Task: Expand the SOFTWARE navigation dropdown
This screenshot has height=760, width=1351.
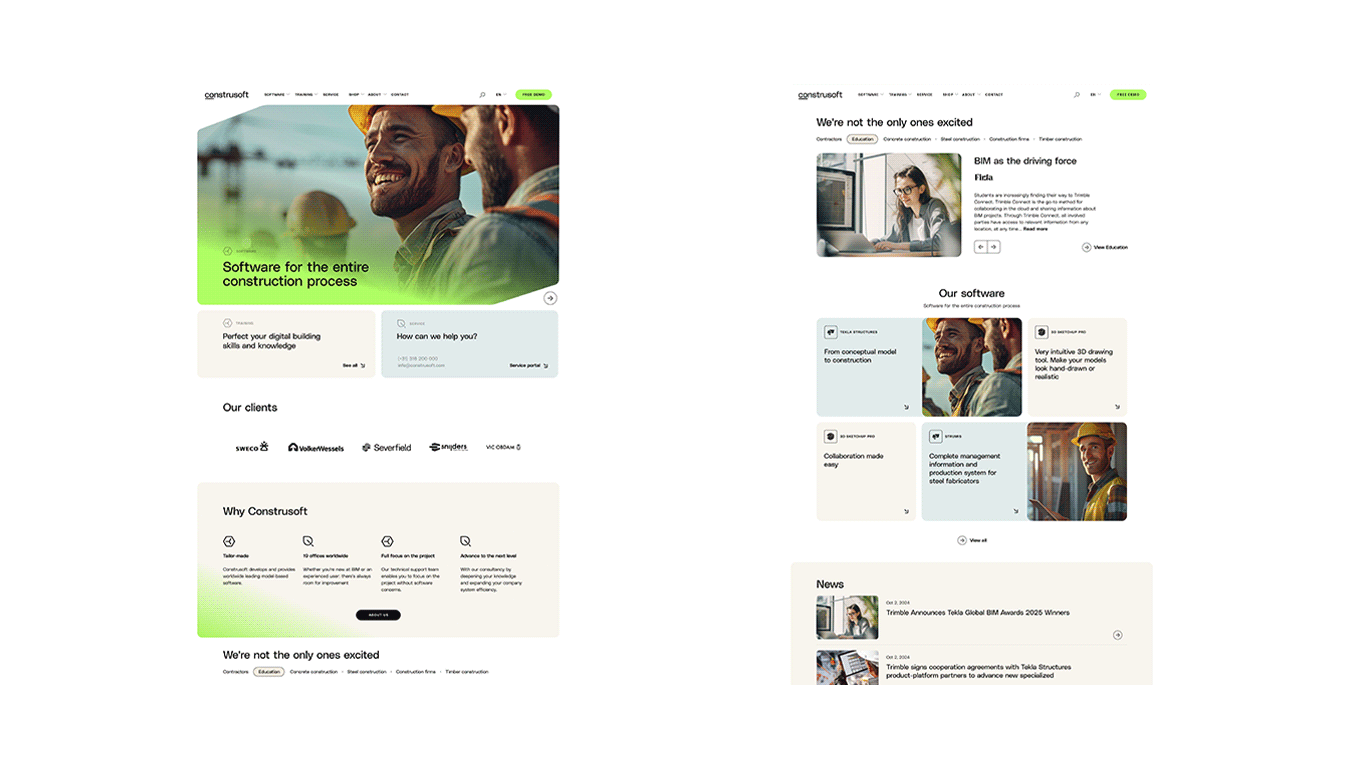Action: (x=275, y=94)
